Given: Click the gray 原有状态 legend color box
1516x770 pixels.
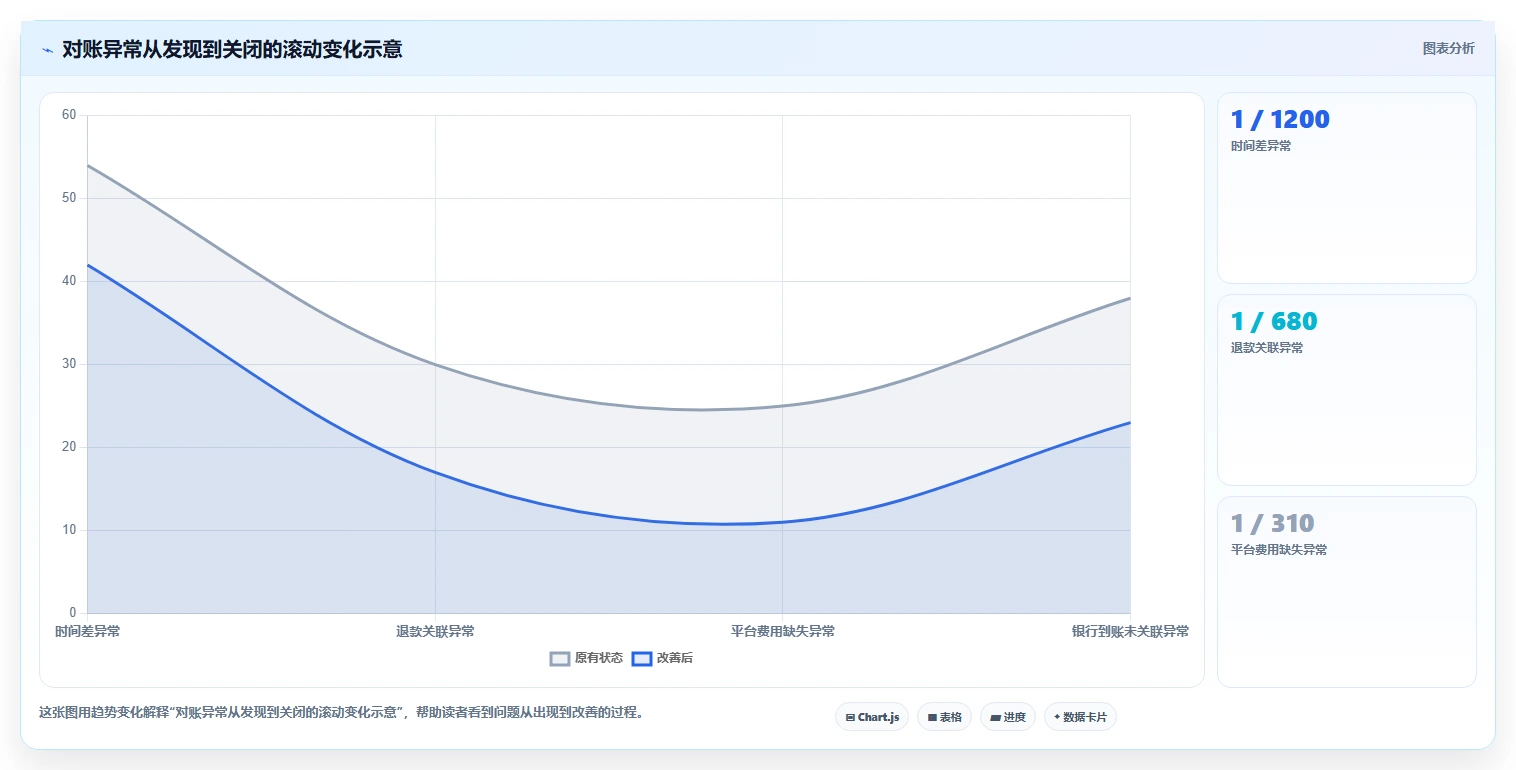Looking at the screenshot, I should click(x=560, y=658).
